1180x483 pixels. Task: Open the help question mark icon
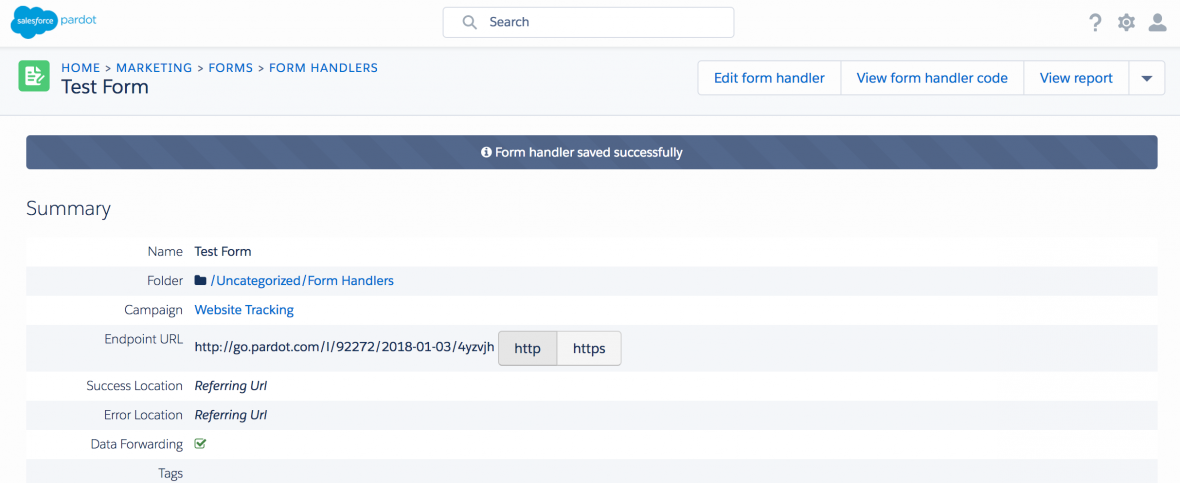coord(1096,23)
